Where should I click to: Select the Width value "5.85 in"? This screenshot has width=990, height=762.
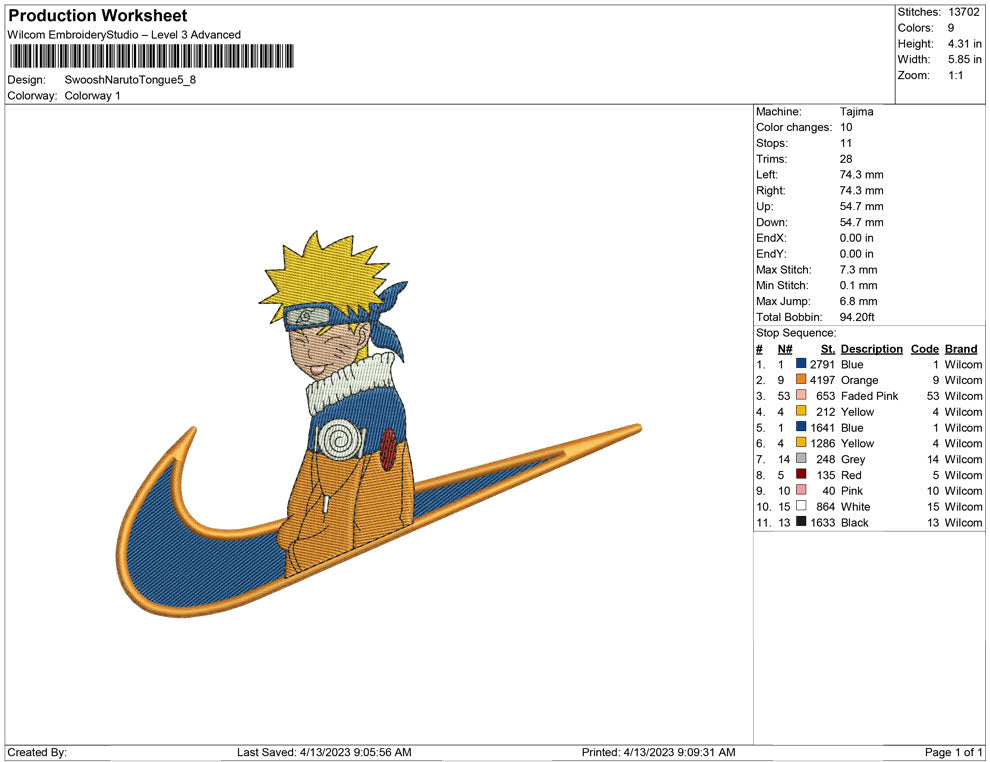[x=964, y=59]
